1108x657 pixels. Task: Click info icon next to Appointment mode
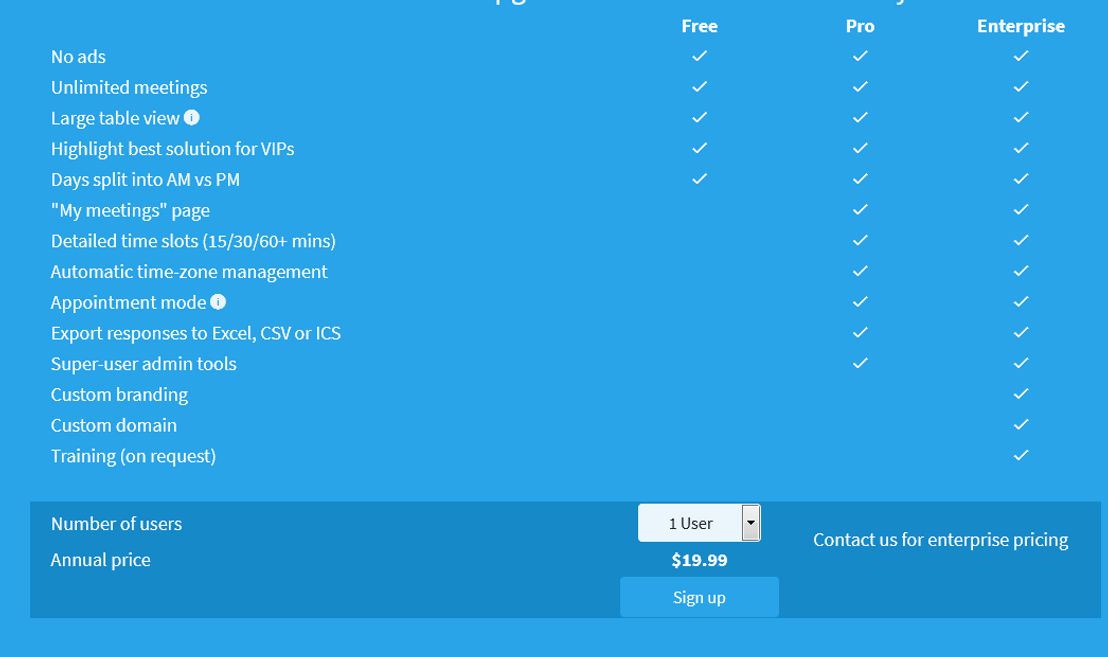(218, 302)
